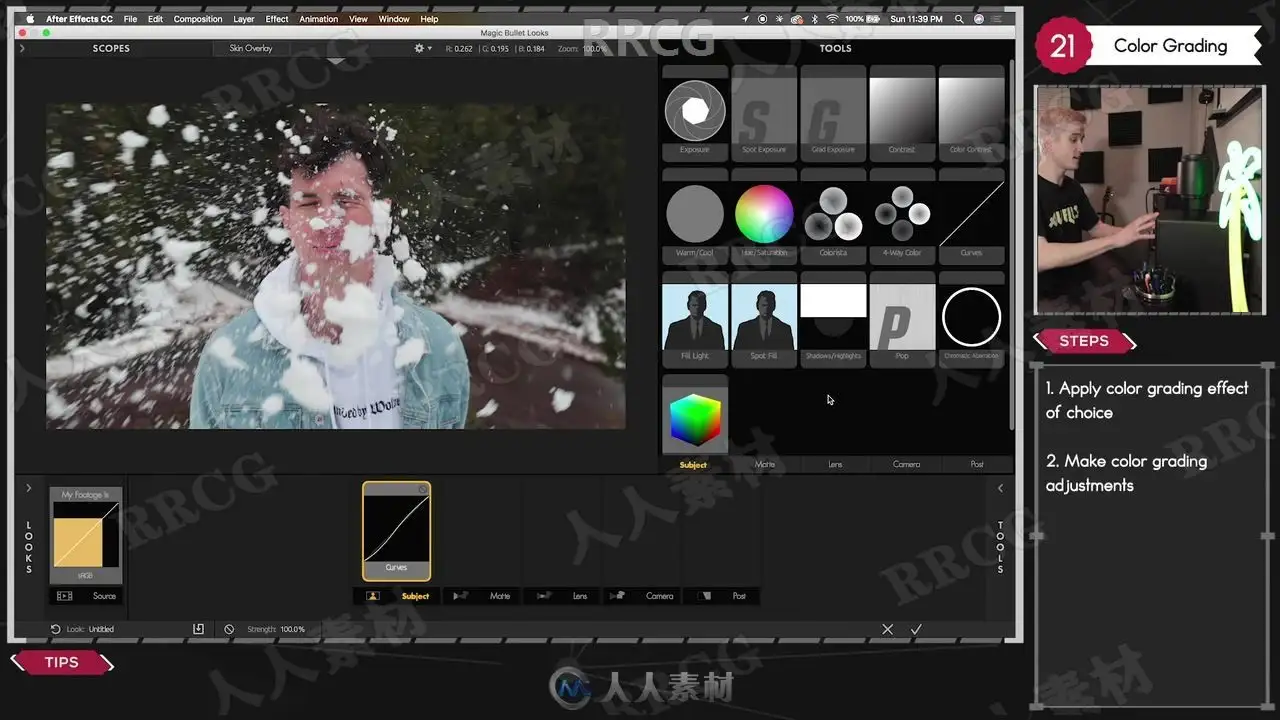Click the Zoom 100.0% value
This screenshot has height=720, width=1280.
[595, 48]
